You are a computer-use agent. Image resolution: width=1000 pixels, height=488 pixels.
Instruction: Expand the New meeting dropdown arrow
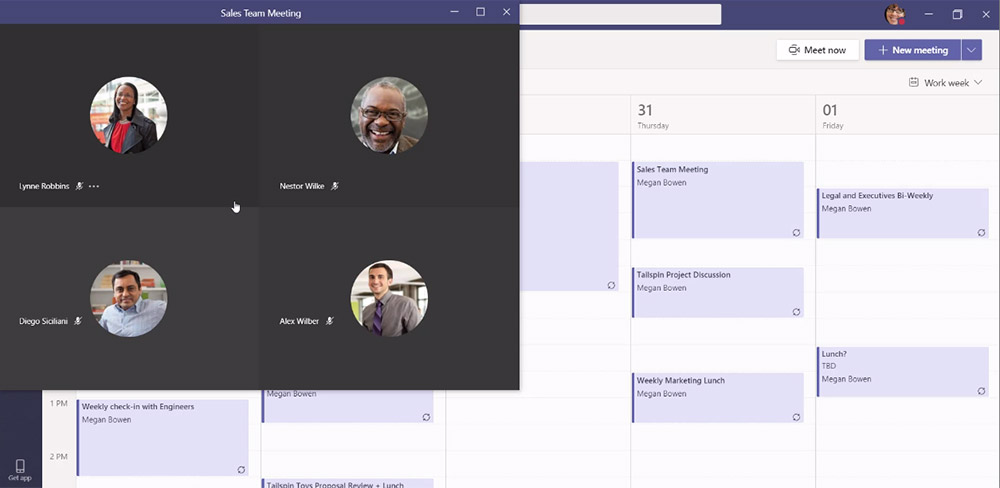pyautogui.click(x=972, y=50)
